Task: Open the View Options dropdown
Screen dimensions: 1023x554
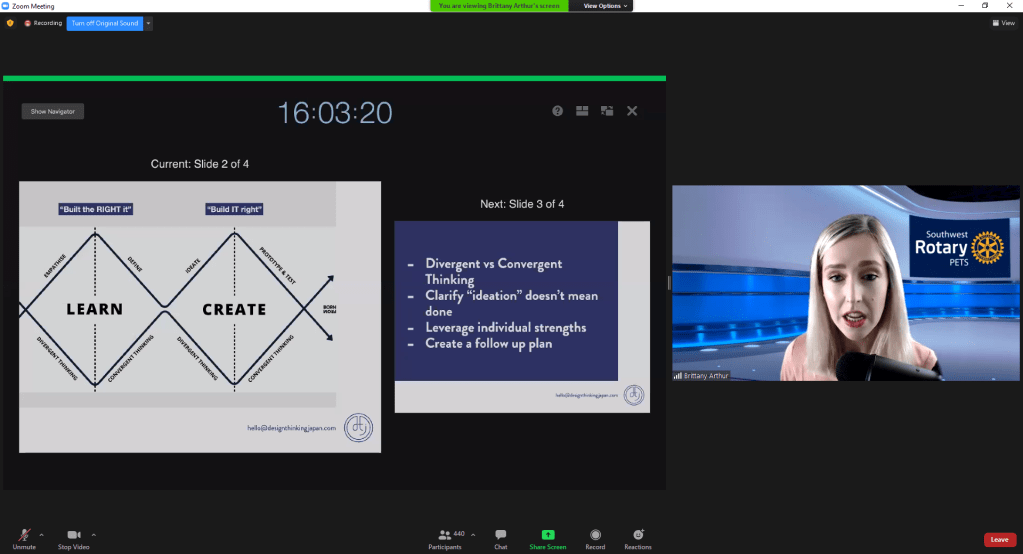Action: [606, 6]
